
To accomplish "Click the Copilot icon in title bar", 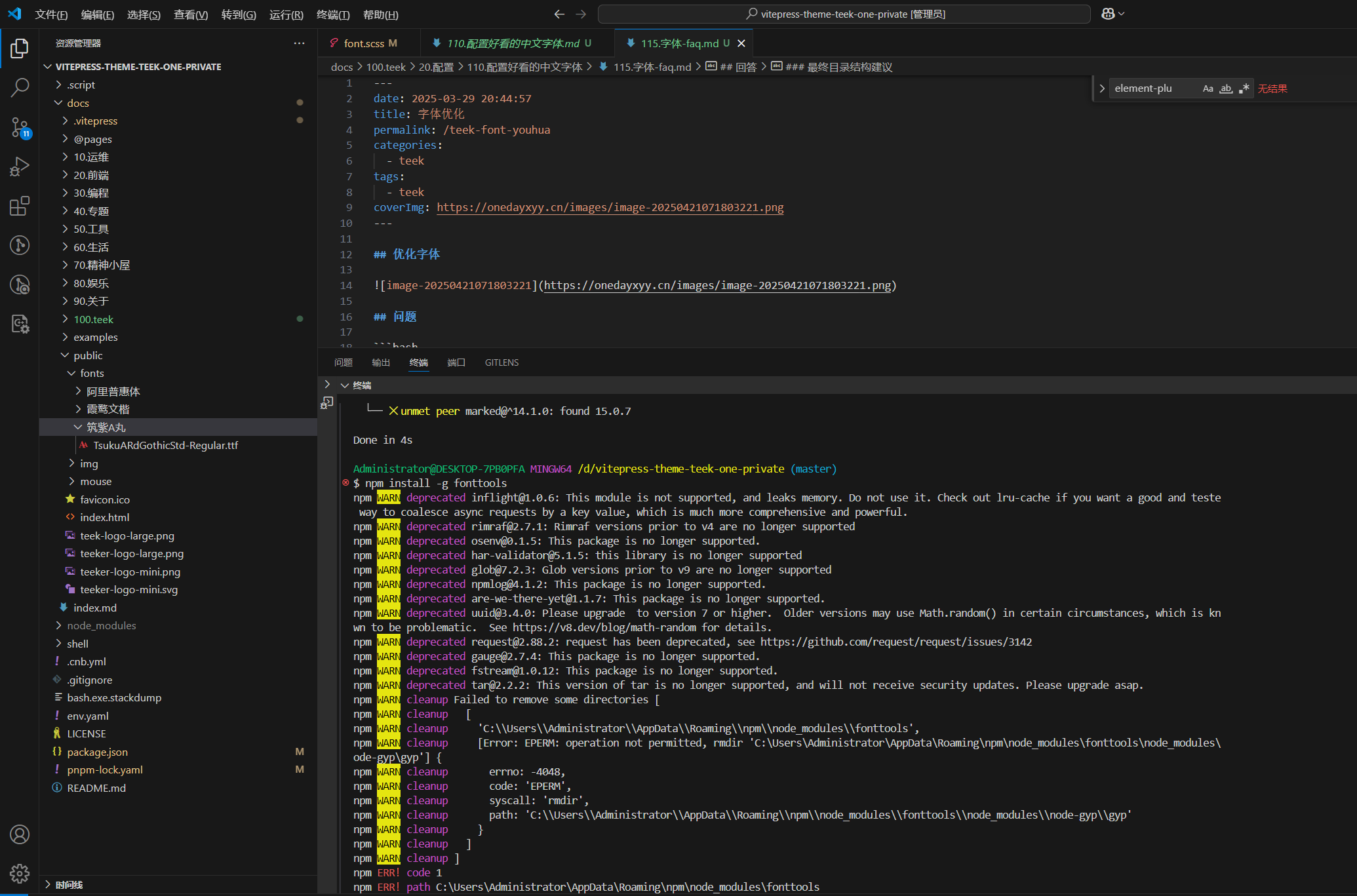I will click(1108, 14).
